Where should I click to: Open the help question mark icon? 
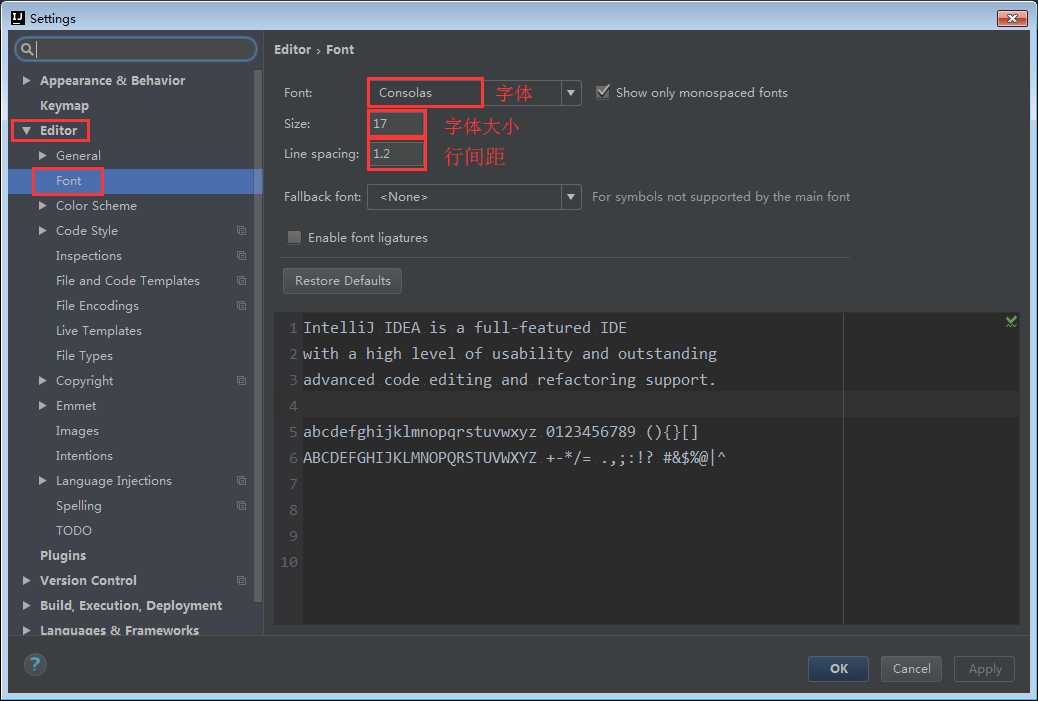35,664
